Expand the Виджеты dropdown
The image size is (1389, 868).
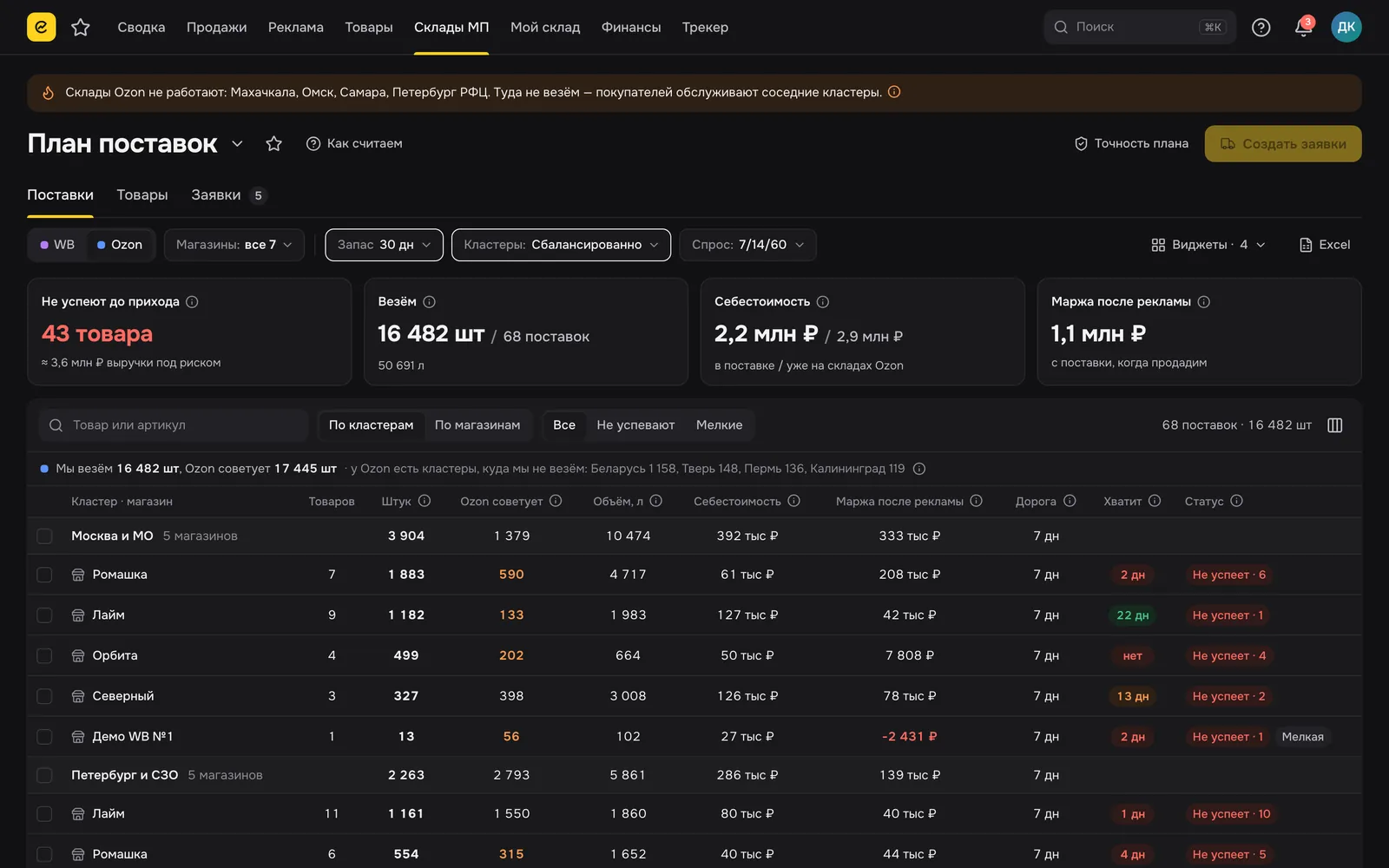(x=1208, y=245)
